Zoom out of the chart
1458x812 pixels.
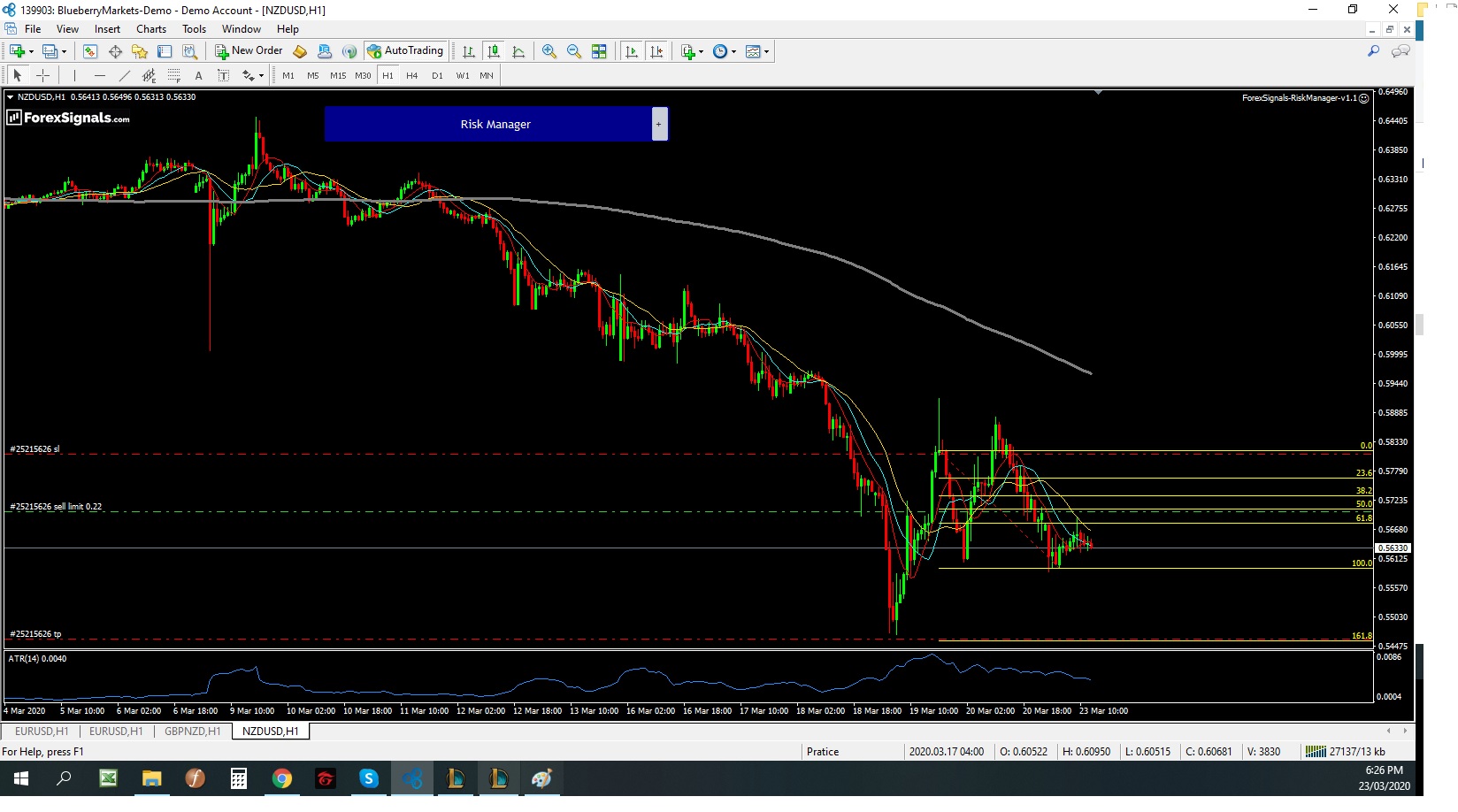pyautogui.click(x=574, y=51)
